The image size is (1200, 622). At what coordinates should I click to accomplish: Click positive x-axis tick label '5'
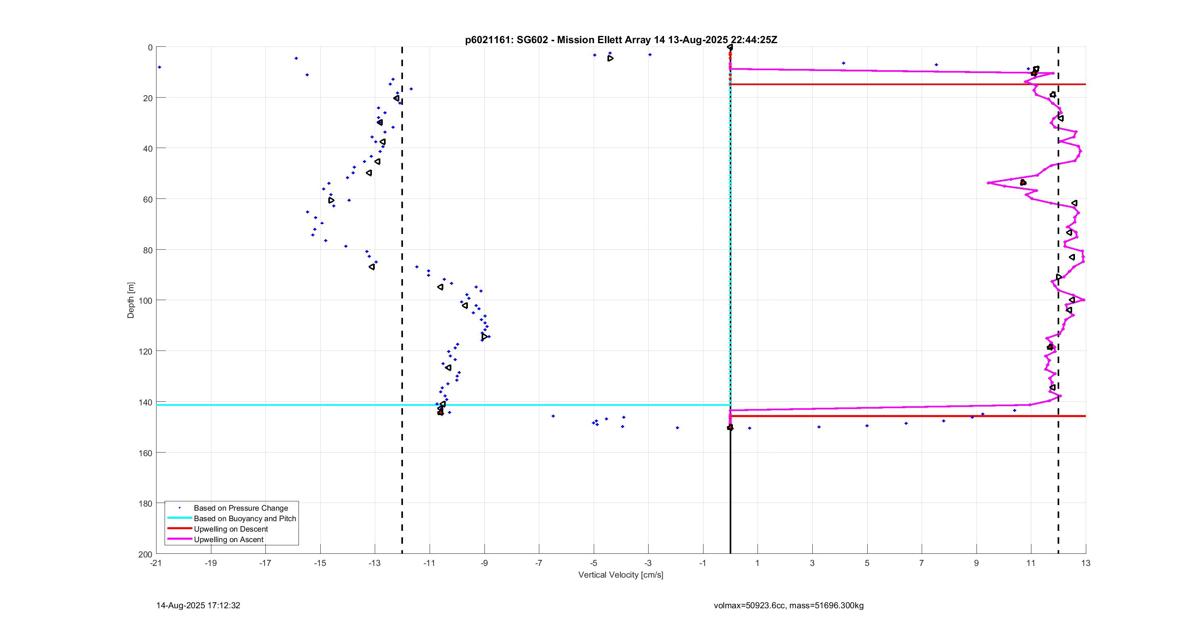click(867, 563)
